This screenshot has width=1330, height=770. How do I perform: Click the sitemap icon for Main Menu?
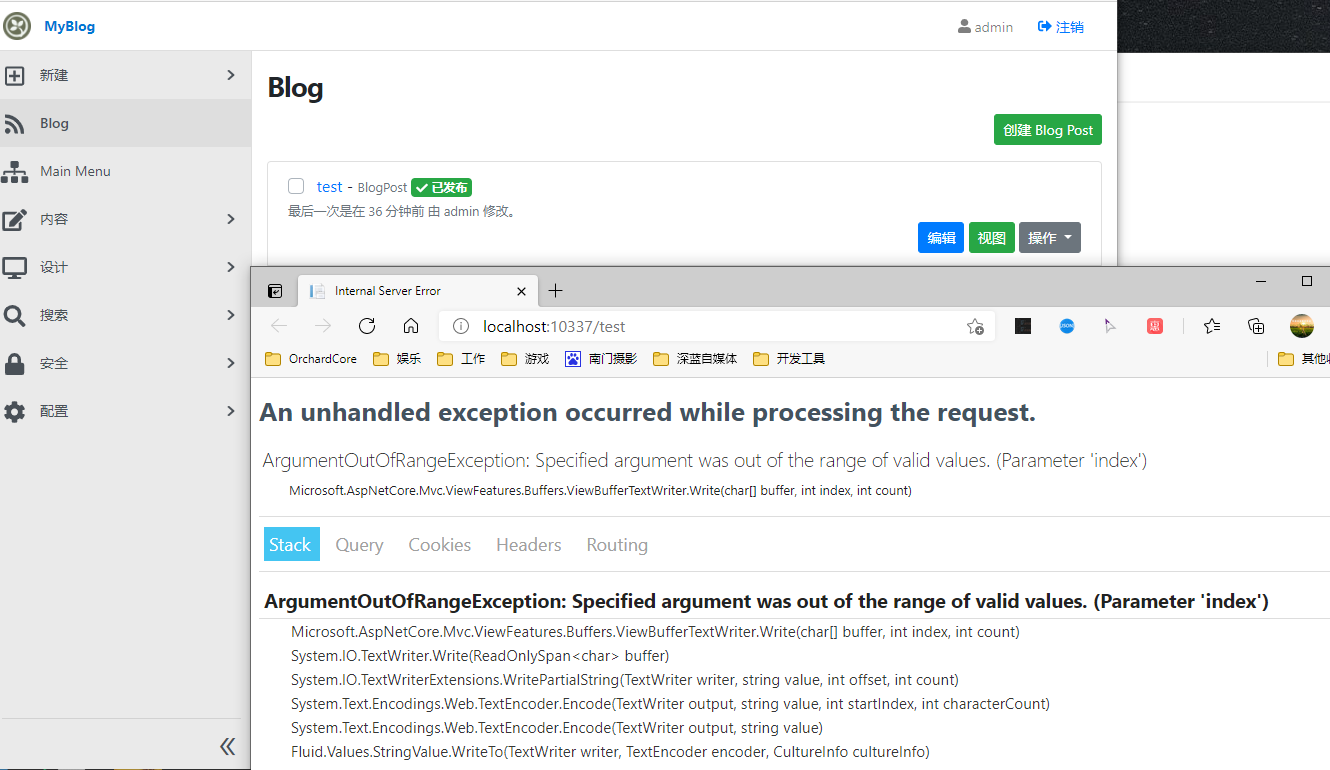click(14, 171)
